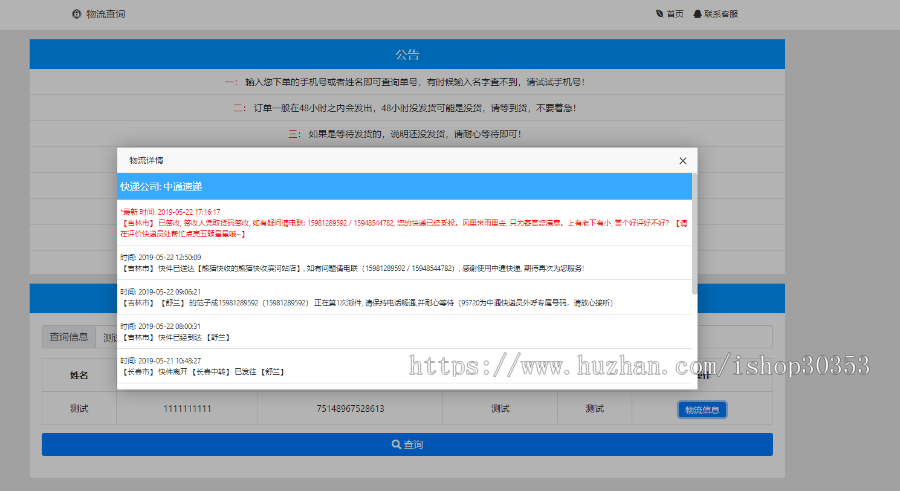Click the 物流详情 dialog title
Viewport: 900px width, 491px height.
click(146, 160)
